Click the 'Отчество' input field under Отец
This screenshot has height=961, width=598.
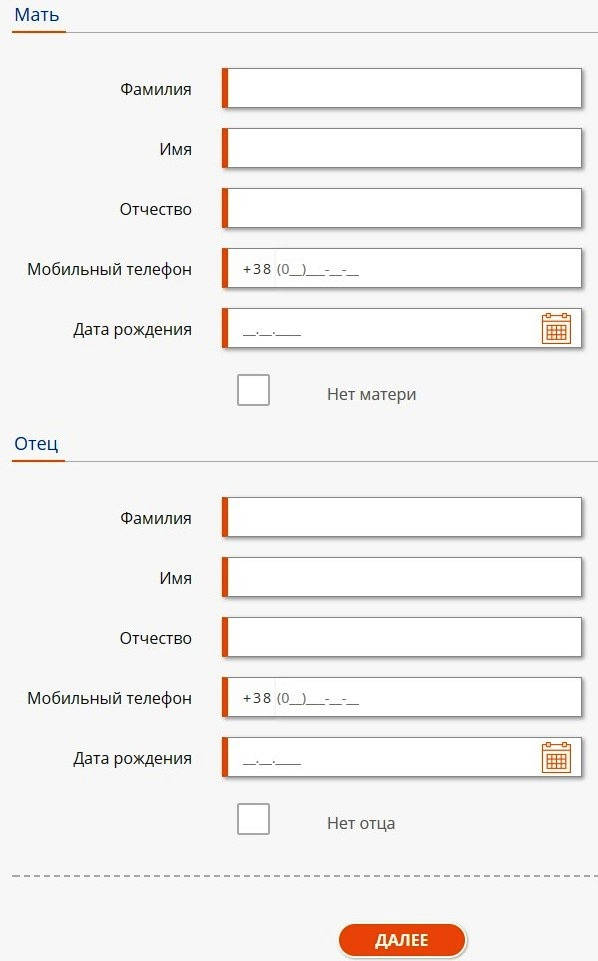click(x=400, y=637)
